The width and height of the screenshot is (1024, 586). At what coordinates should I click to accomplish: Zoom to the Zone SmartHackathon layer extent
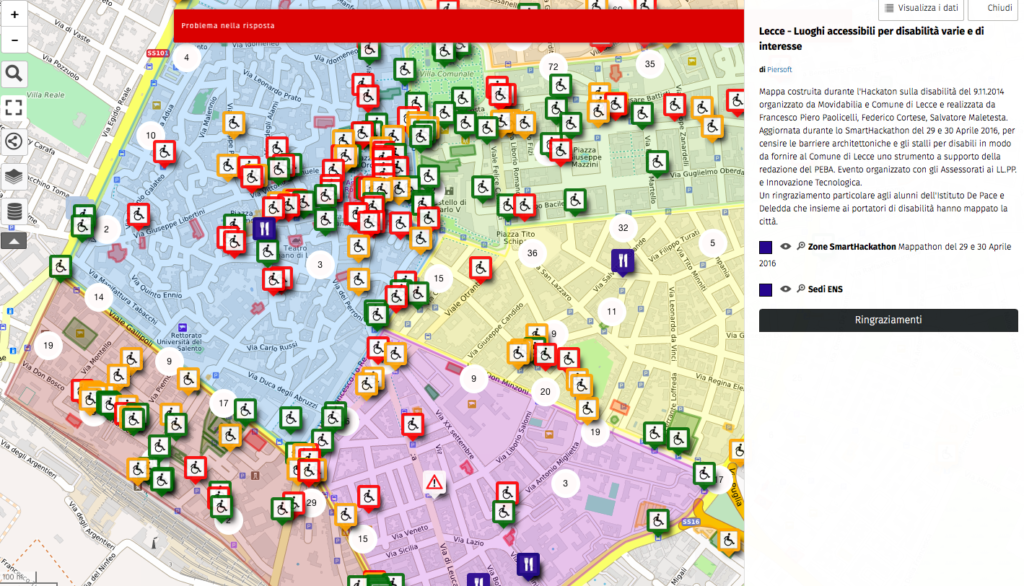click(x=801, y=246)
